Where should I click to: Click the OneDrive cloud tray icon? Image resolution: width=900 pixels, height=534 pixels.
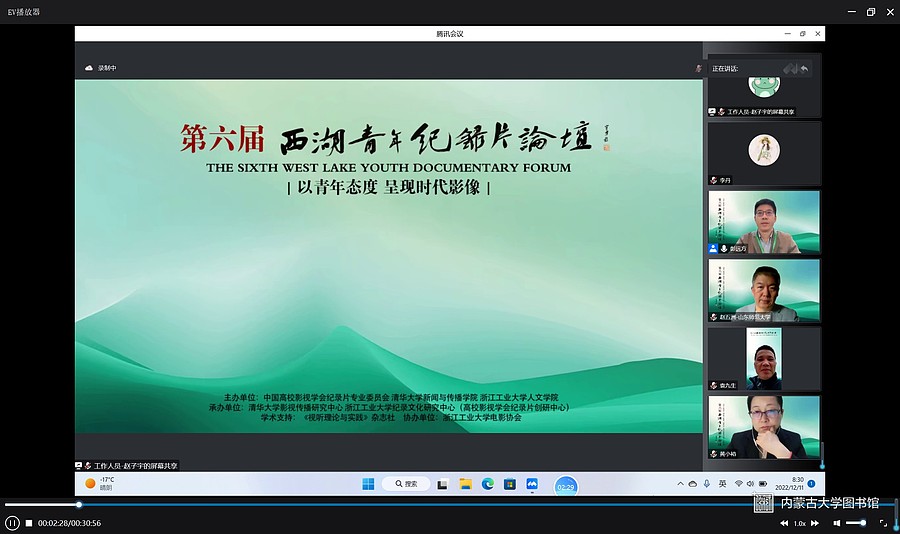[x=693, y=484]
